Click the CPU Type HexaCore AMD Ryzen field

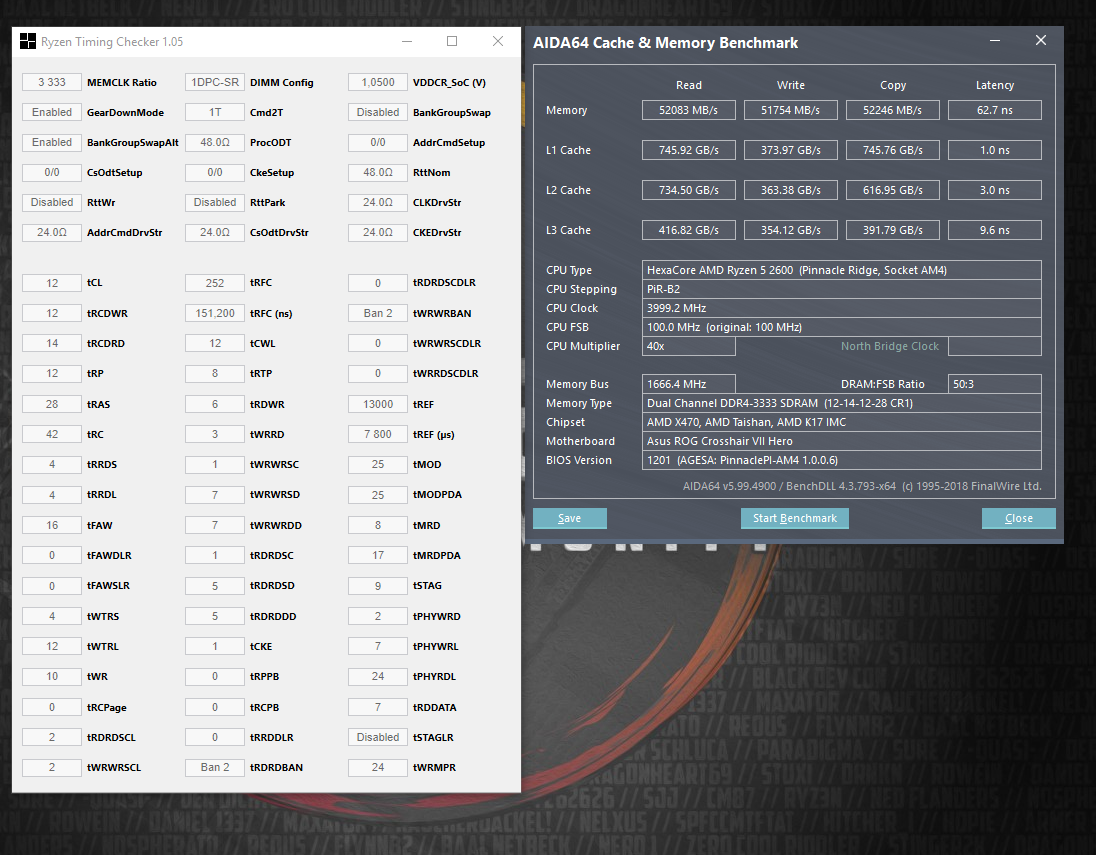pyautogui.click(x=842, y=270)
